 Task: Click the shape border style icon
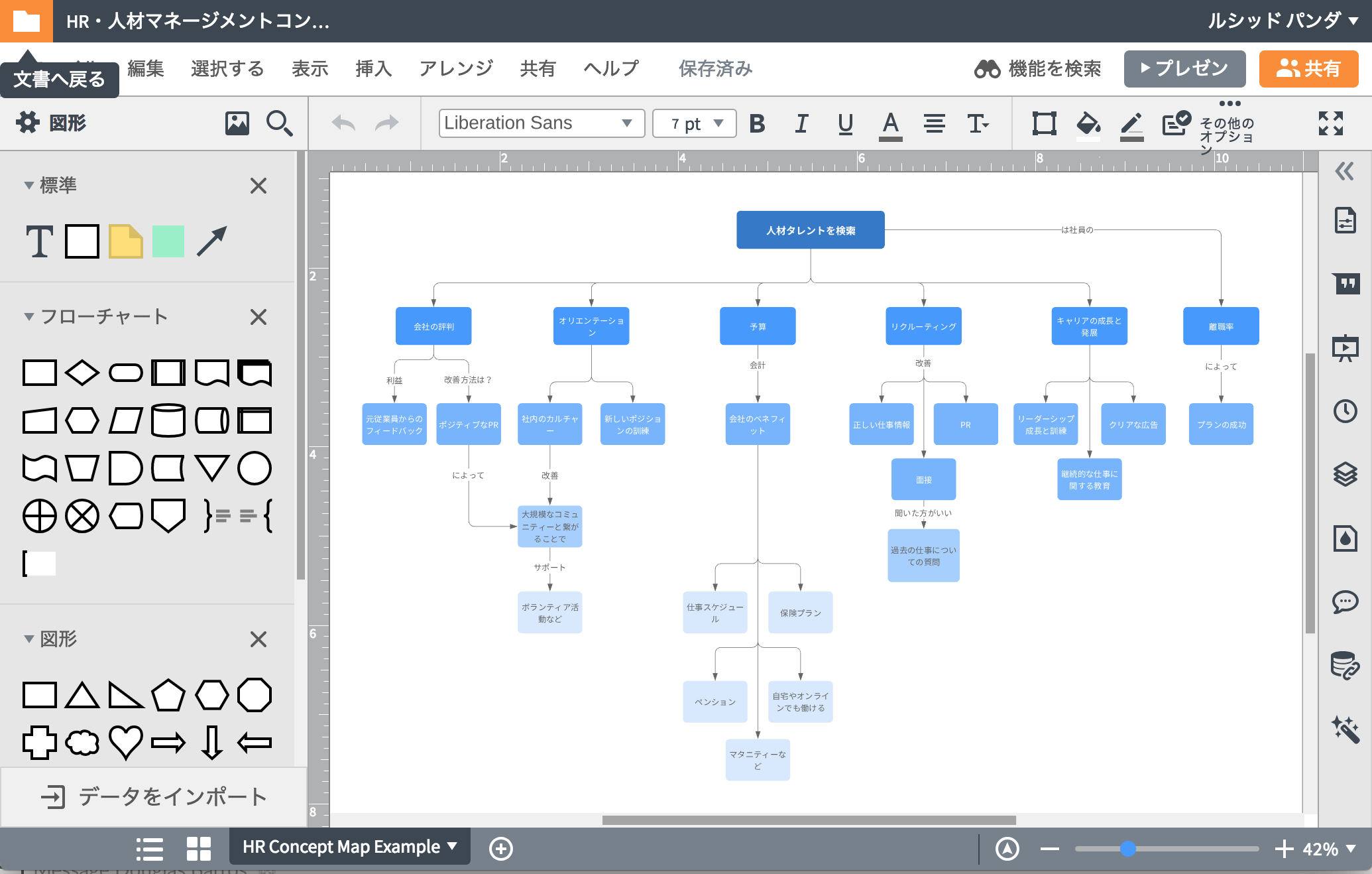click(x=1044, y=123)
